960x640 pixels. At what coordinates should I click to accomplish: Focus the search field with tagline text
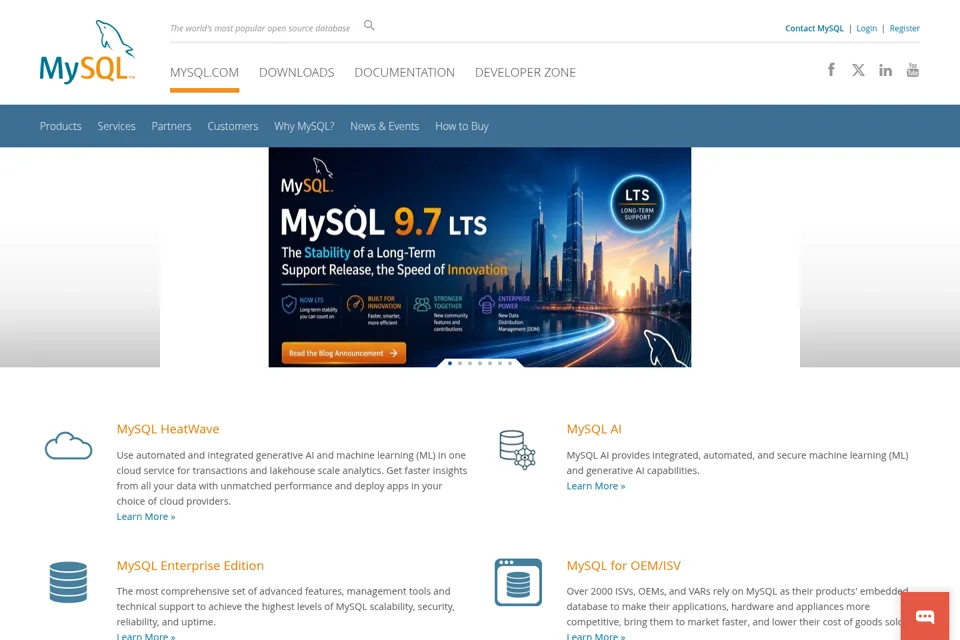click(260, 28)
